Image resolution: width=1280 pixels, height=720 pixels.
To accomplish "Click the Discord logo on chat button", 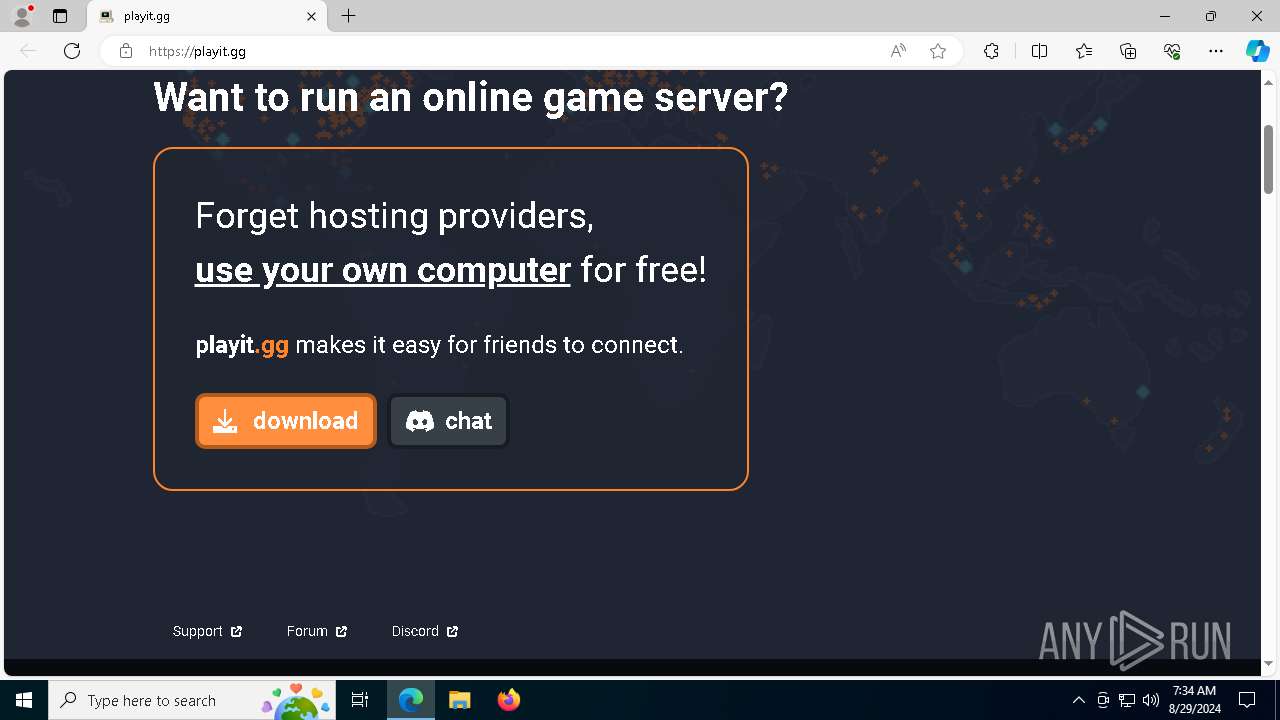I will pos(420,421).
